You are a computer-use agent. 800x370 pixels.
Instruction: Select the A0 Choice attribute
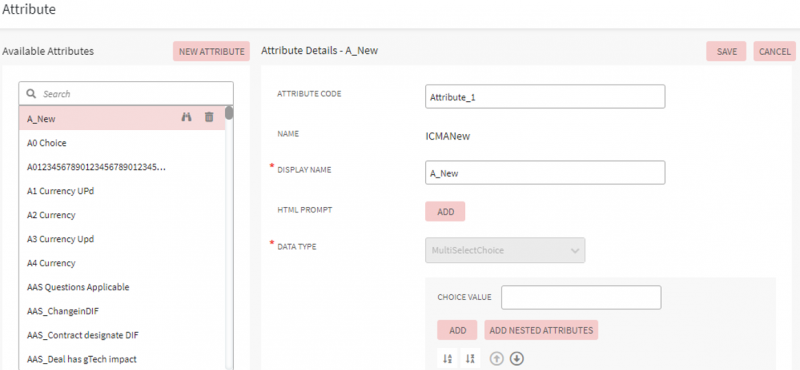(x=122, y=143)
